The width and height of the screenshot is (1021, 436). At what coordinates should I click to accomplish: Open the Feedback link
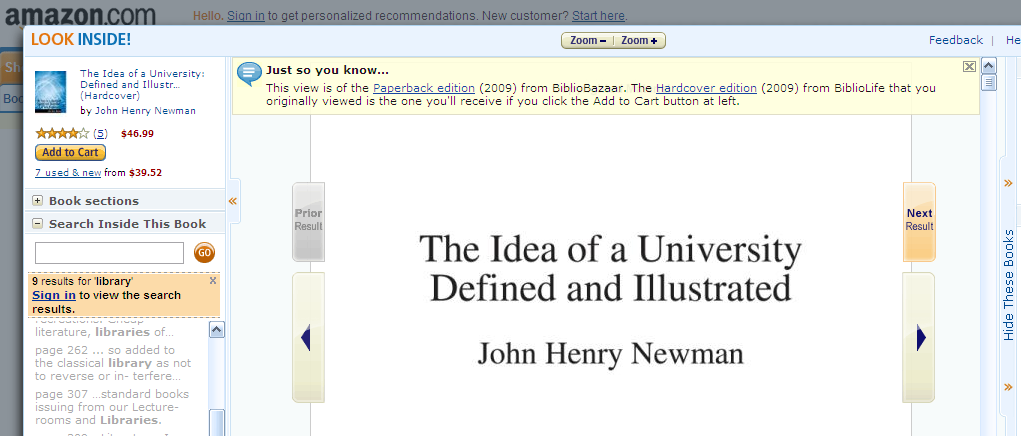[955, 40]
